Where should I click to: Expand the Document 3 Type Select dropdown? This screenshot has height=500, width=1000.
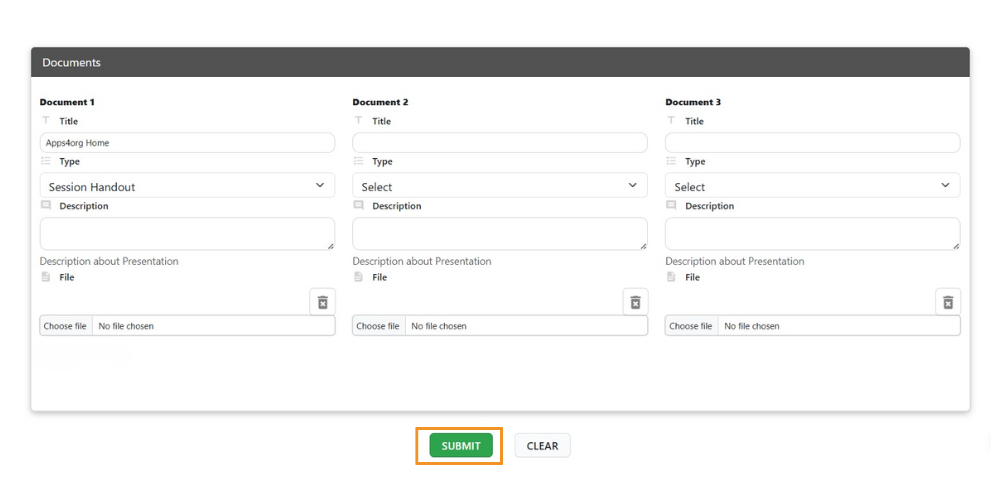click(x=812, y=186)
